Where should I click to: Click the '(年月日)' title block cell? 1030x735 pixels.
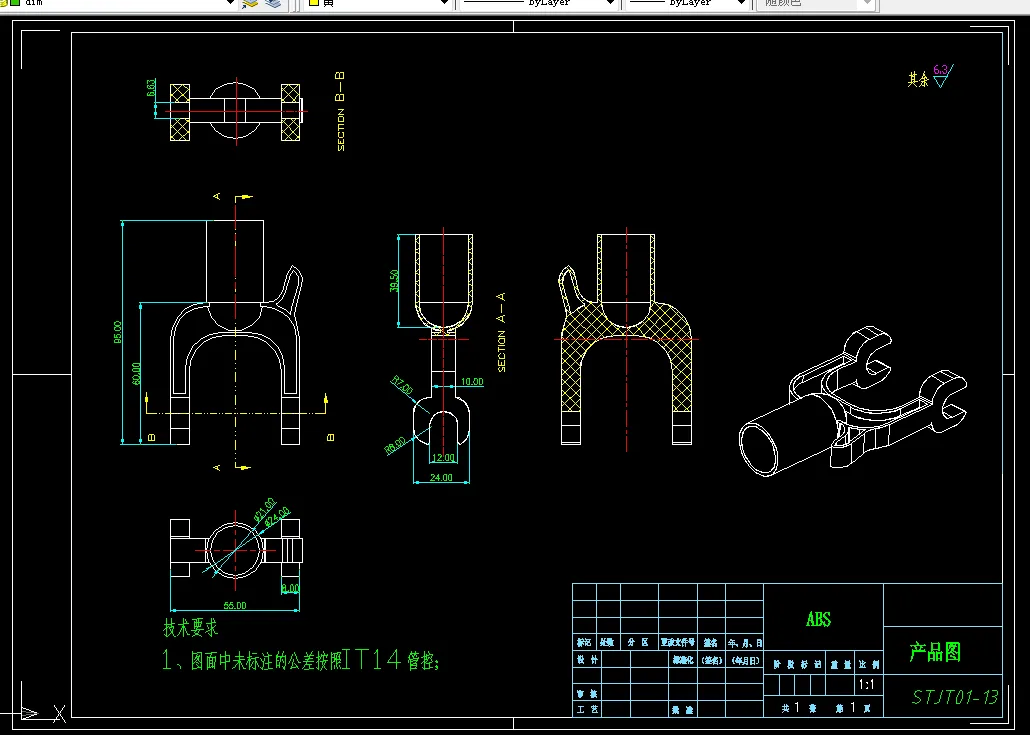(x=746, y=660)
